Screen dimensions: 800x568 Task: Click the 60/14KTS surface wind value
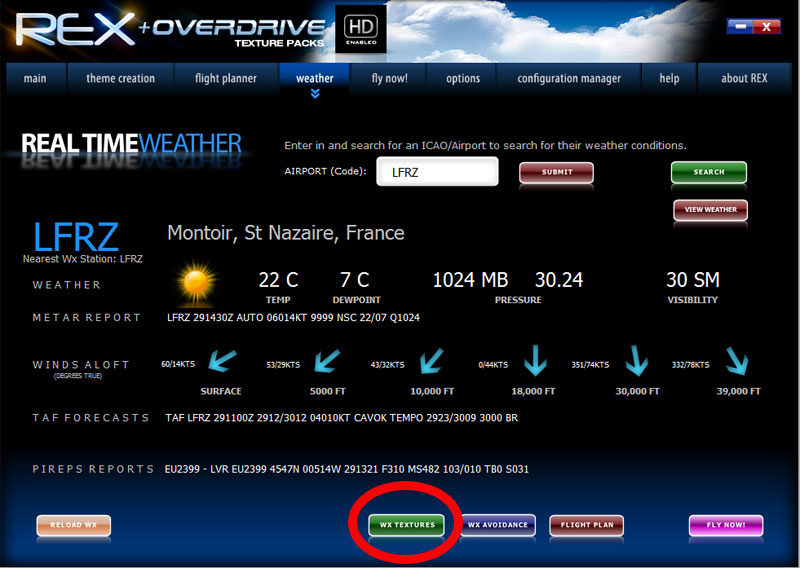(x=178, y=364)
